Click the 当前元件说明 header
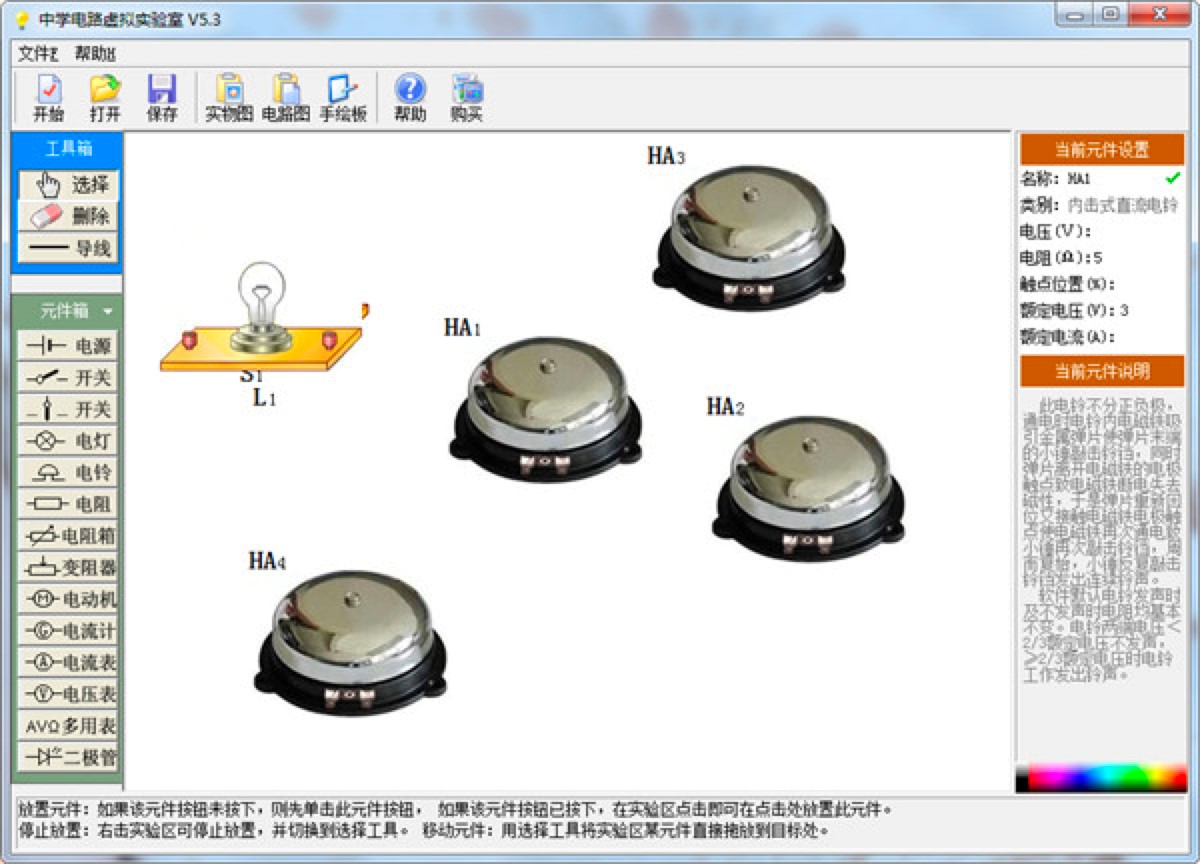This screenshot has height=864, width=1200. (1102, 371)
